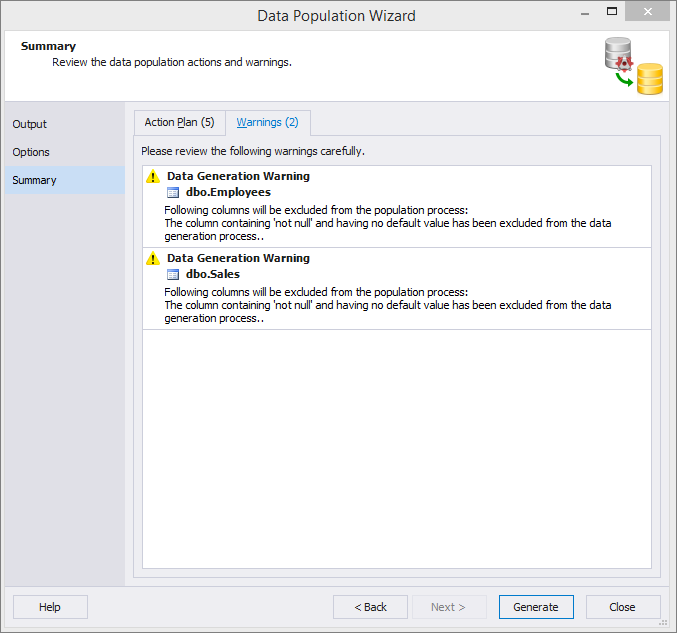Click the Data Population Wizard title text
Screen dimensions: 677x633
pyautogui.click(x=336, y=16)
